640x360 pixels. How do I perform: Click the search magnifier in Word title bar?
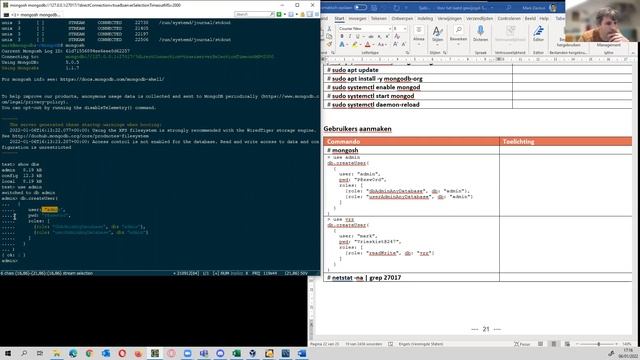point(509,7)
